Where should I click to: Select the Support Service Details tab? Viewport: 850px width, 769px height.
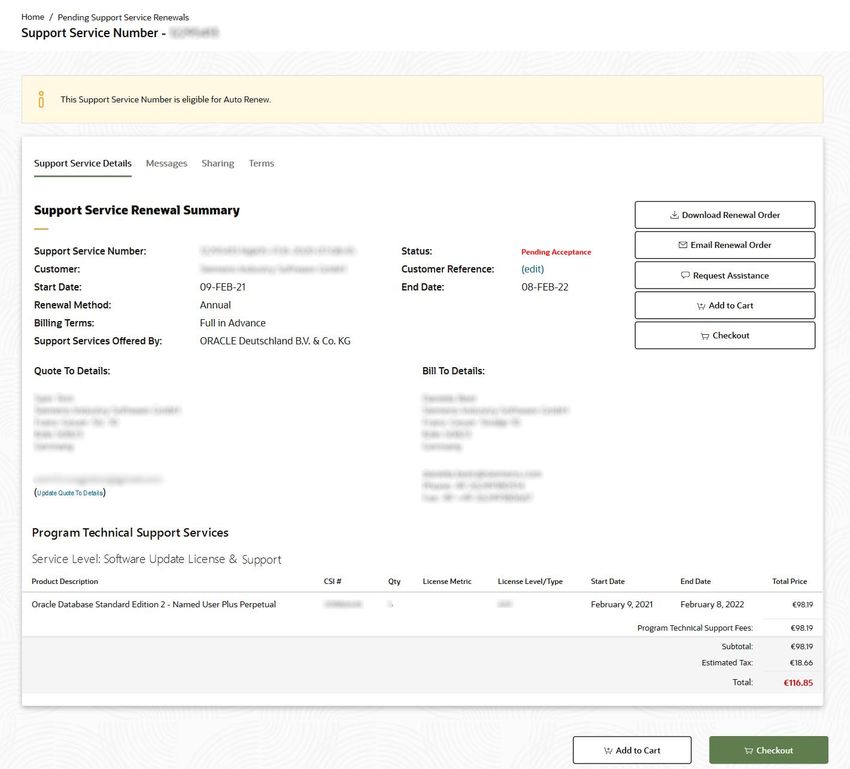(x=82, y=163)
